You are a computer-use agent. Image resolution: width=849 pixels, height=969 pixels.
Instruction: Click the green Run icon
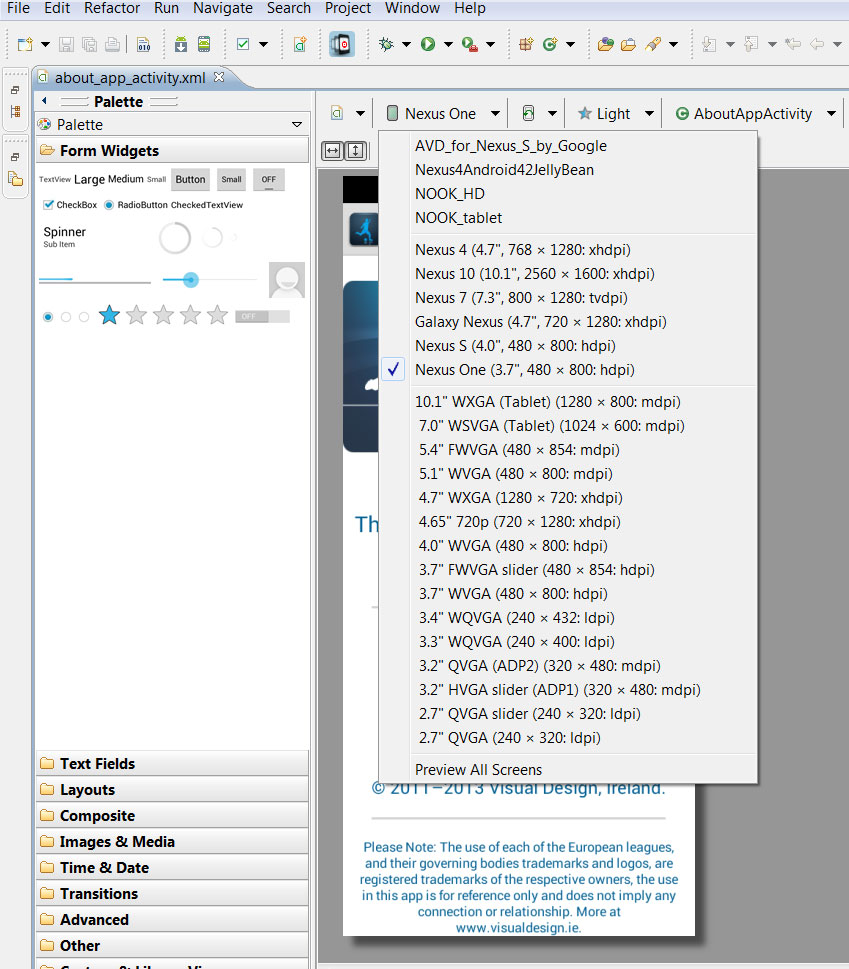click(x=428, y=44)
